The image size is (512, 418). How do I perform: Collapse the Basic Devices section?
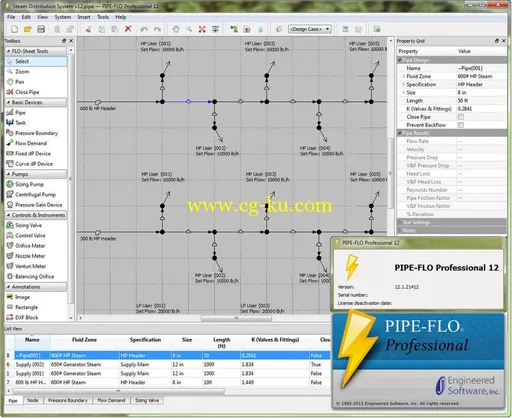pos(9,102)
